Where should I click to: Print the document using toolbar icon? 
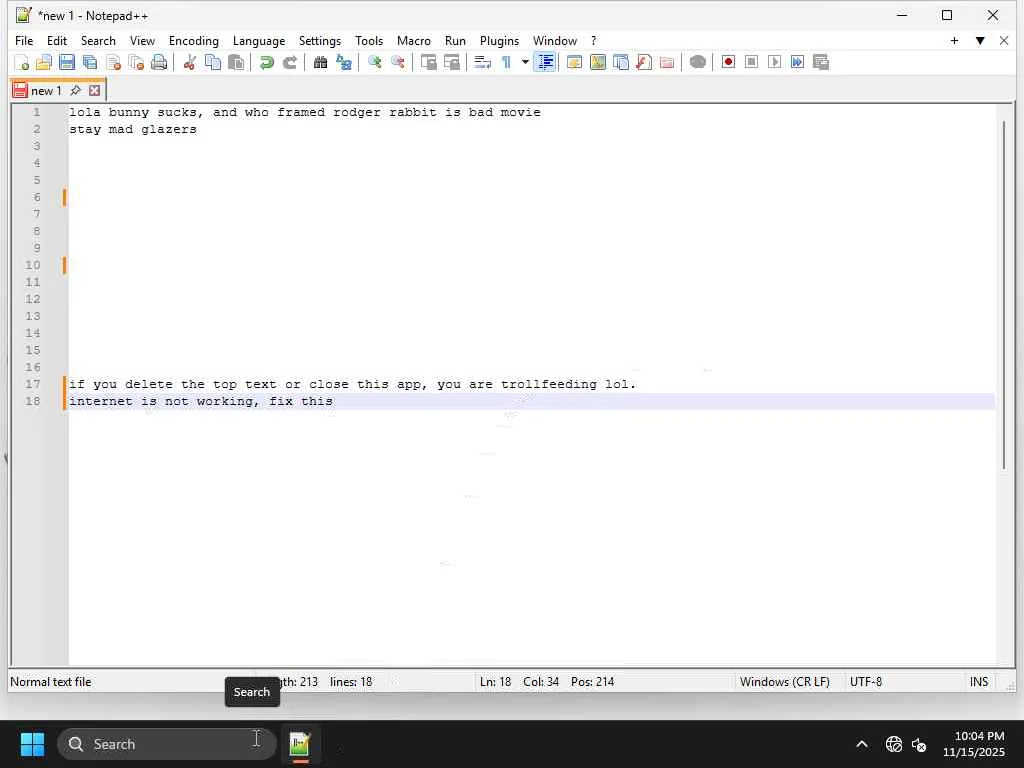point(159,62)
